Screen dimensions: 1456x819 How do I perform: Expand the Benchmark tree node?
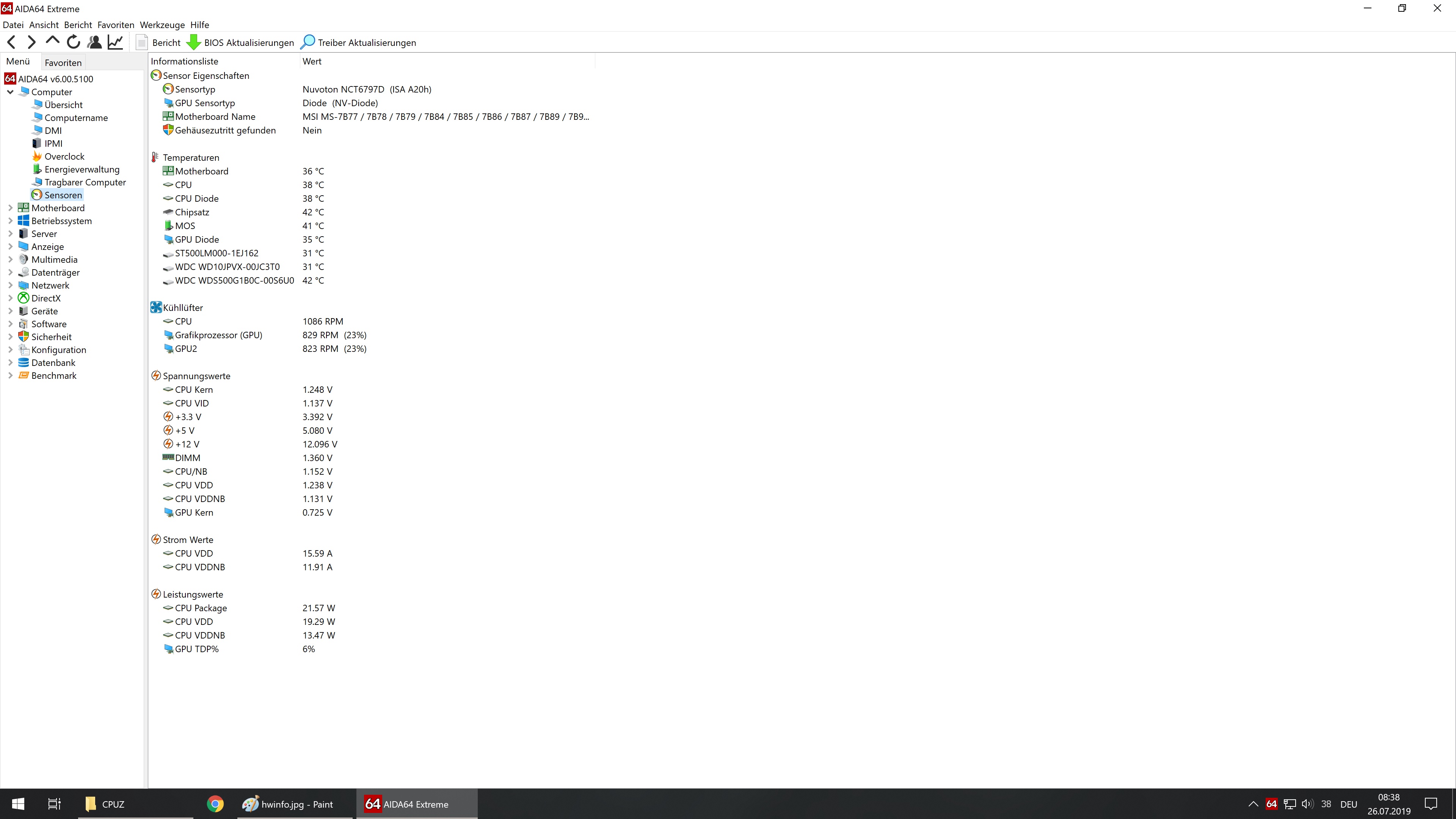10,376
